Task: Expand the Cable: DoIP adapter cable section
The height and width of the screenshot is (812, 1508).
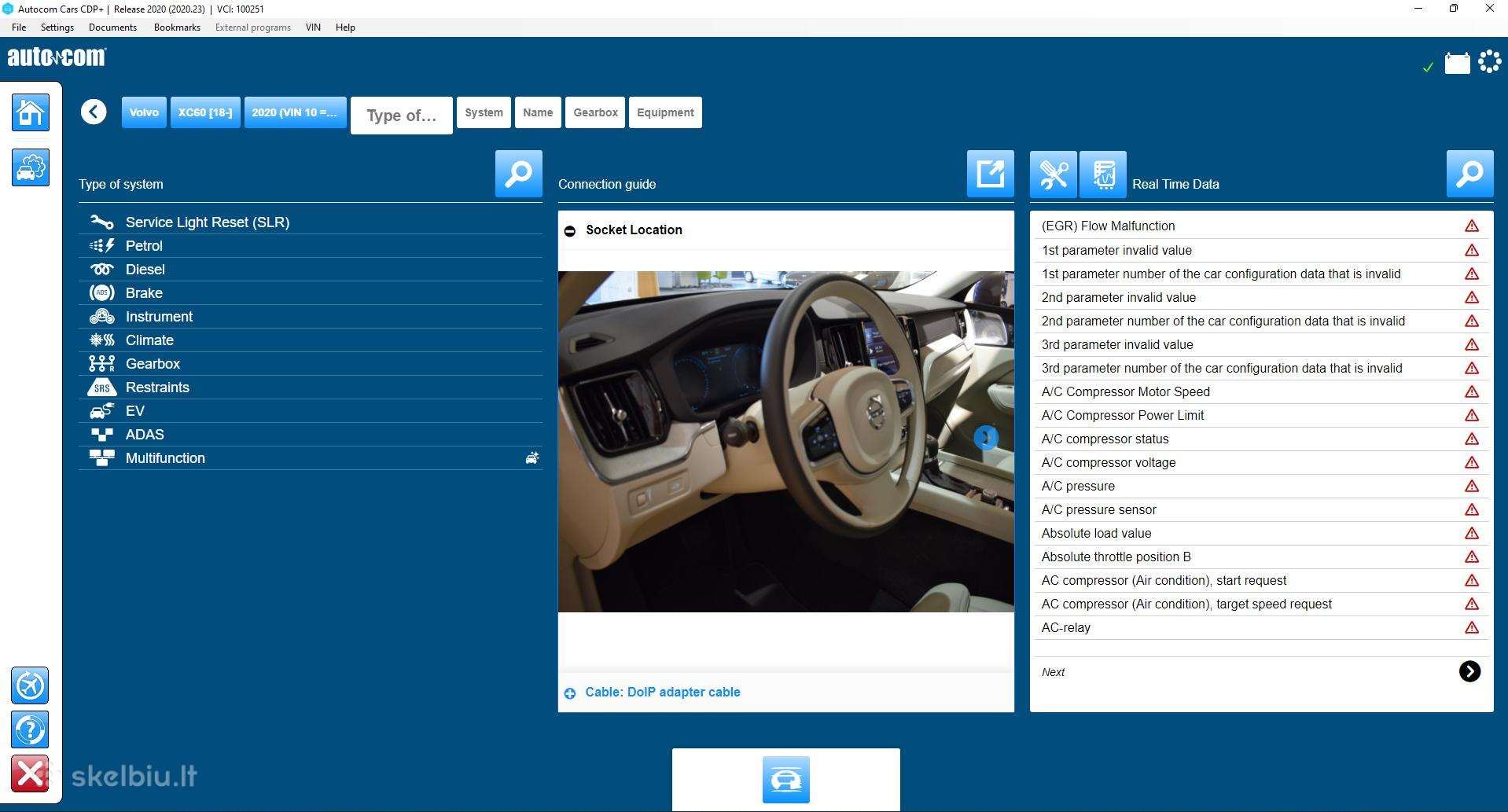Action: [x=570, y=693]
